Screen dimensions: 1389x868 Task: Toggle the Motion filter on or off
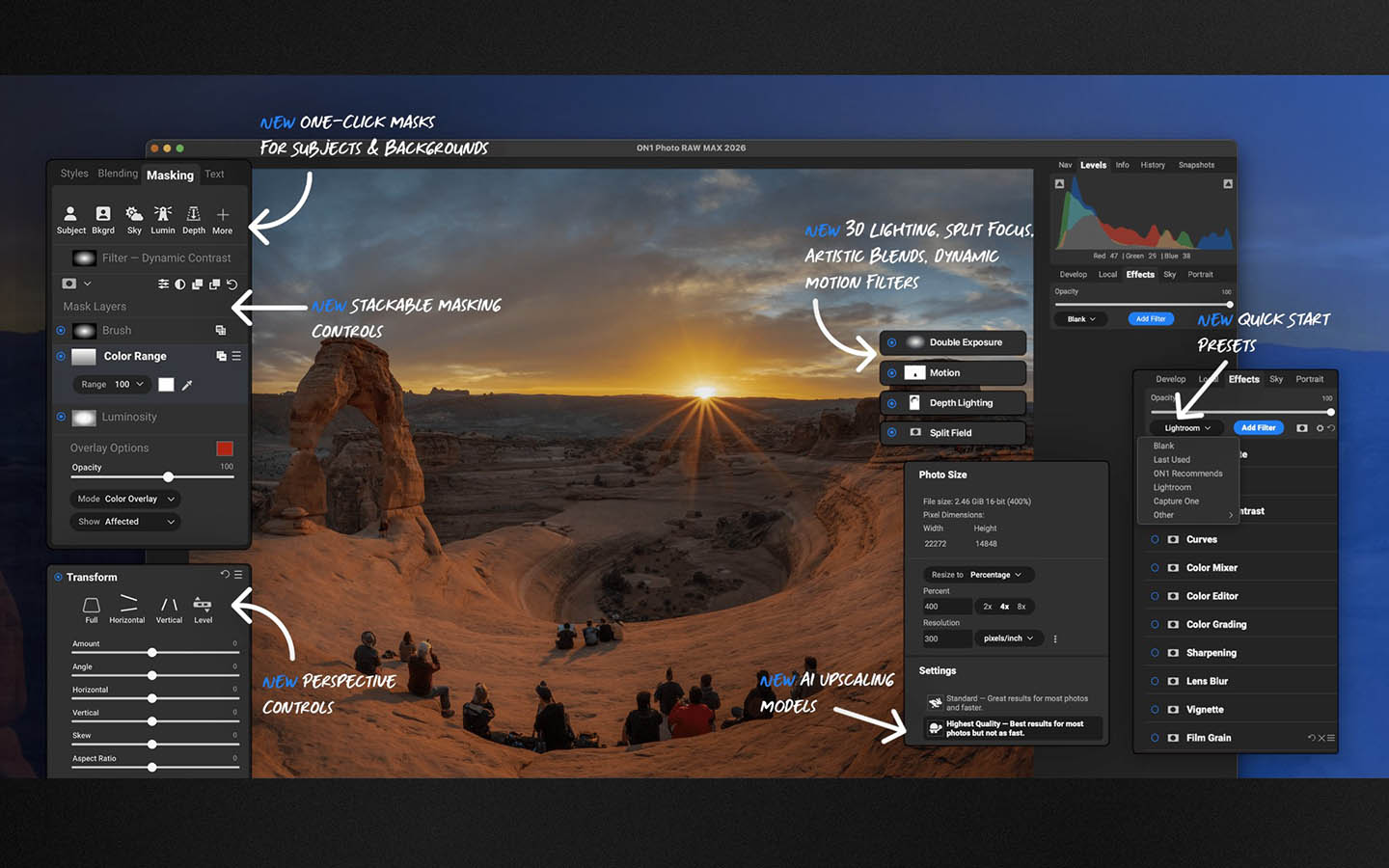click(x=891, y=373)
